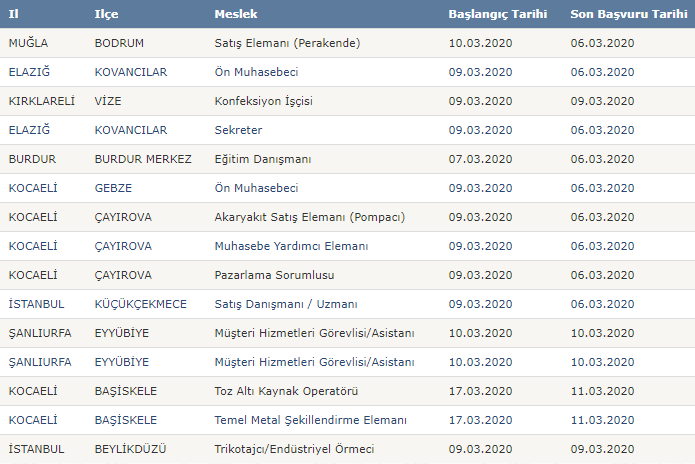Screen dimensions: 695x464
Task: Open Ön Muhasebeci listing in KOVANCILAR
Action: [256, 72]
